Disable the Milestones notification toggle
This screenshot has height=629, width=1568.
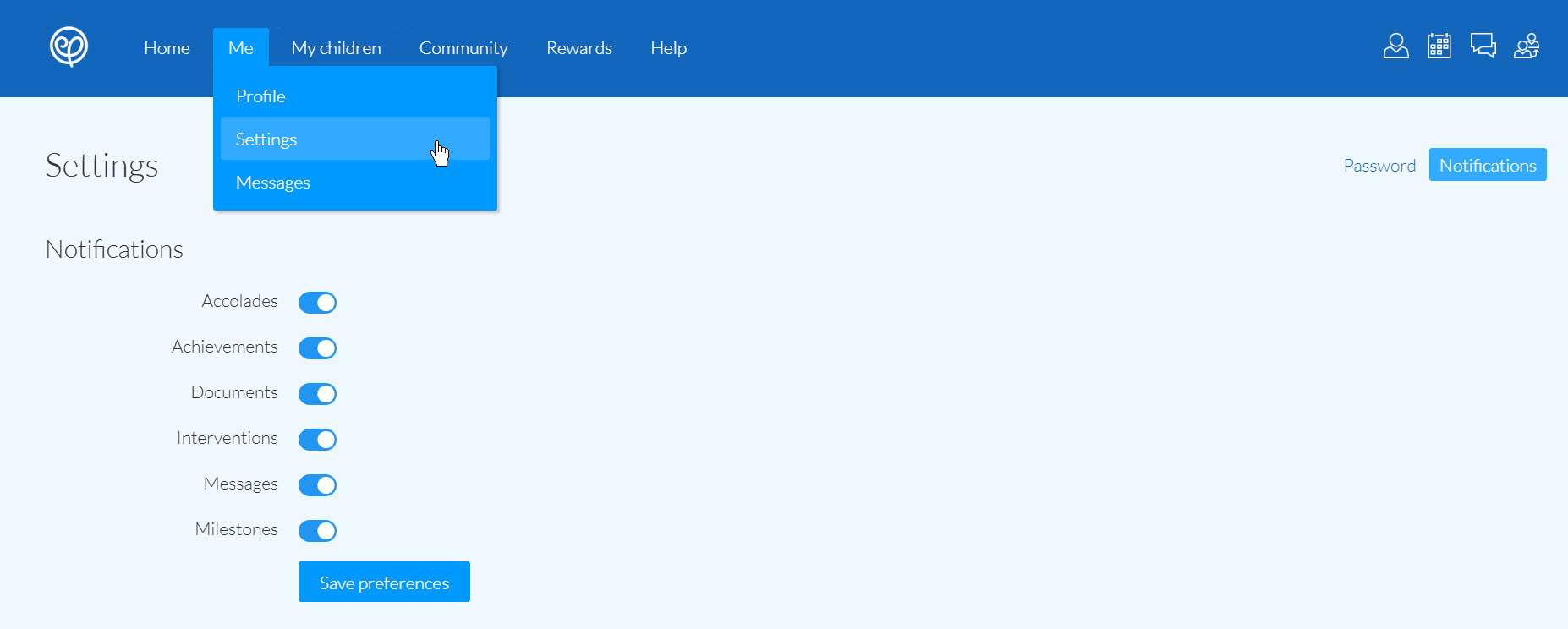(x=318, y=531)
